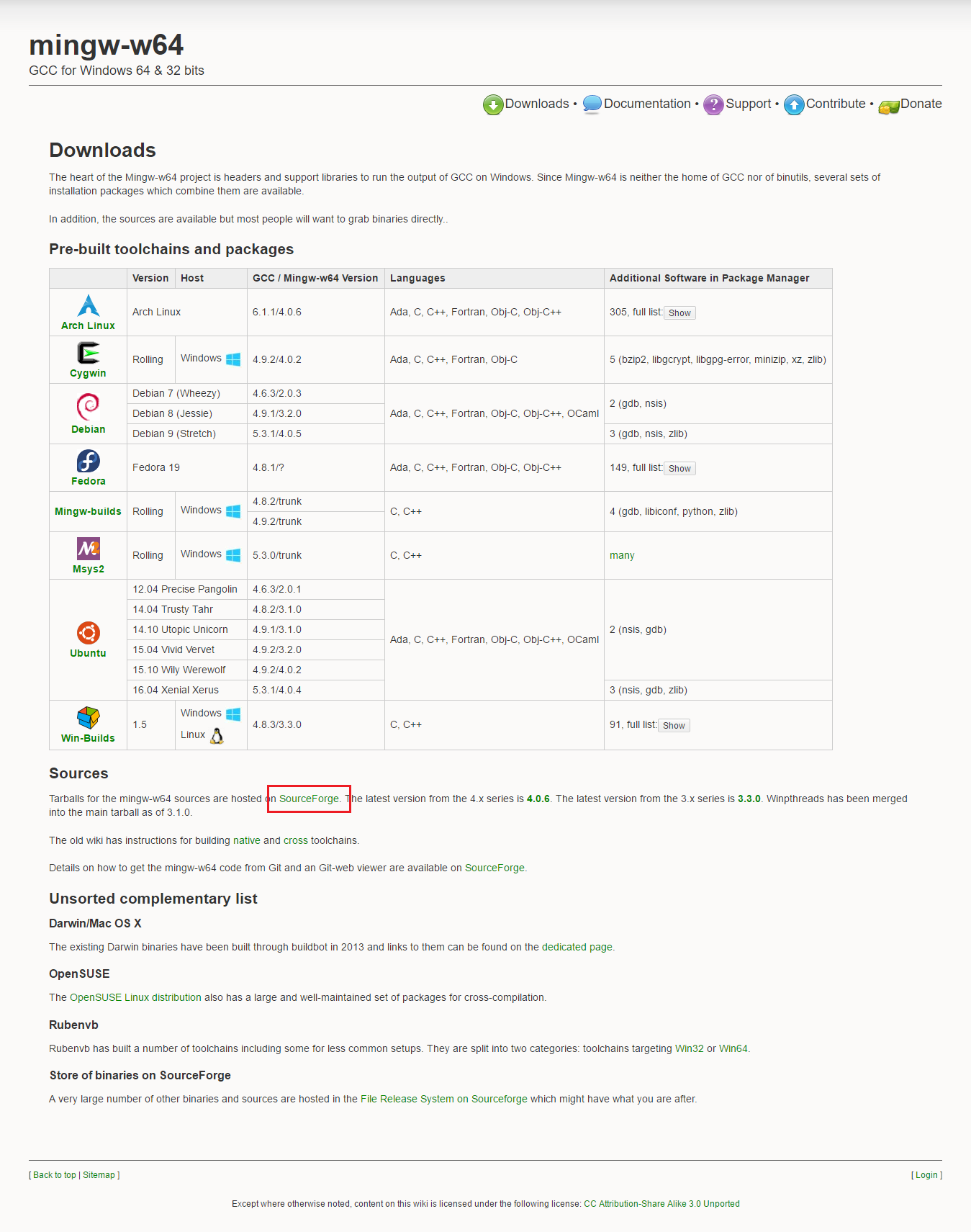Click the Windows flag icon in Mingw-builds row
971x1232 pixels.
[233, 511]
